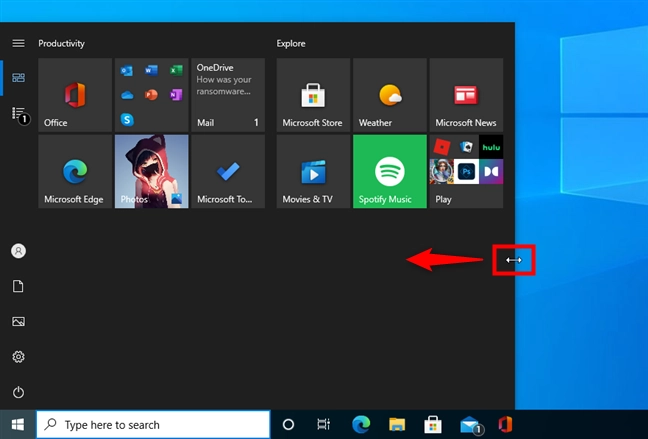Open the Weather tile

click(390, 95)
